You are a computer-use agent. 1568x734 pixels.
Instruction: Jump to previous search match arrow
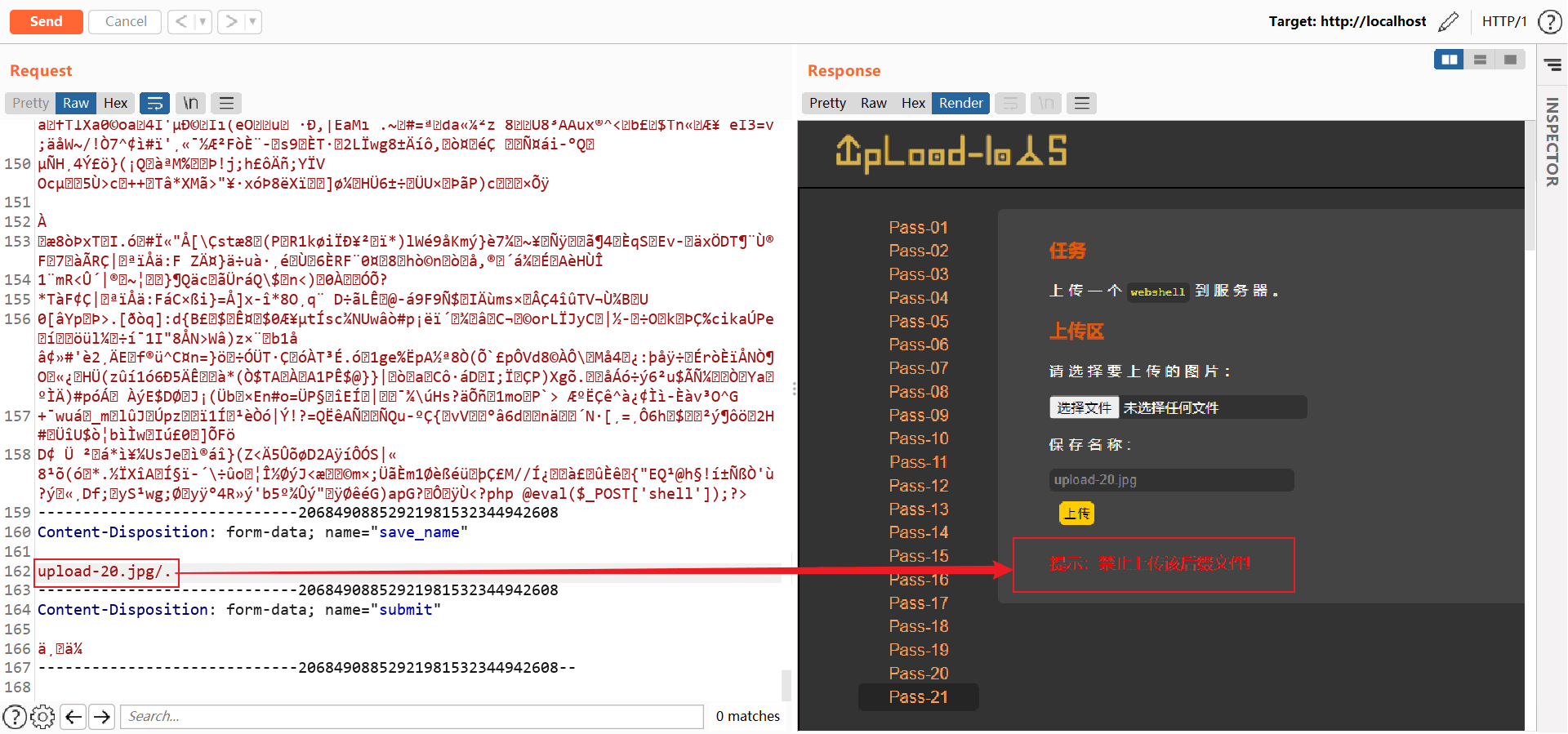tap(73, 717)
